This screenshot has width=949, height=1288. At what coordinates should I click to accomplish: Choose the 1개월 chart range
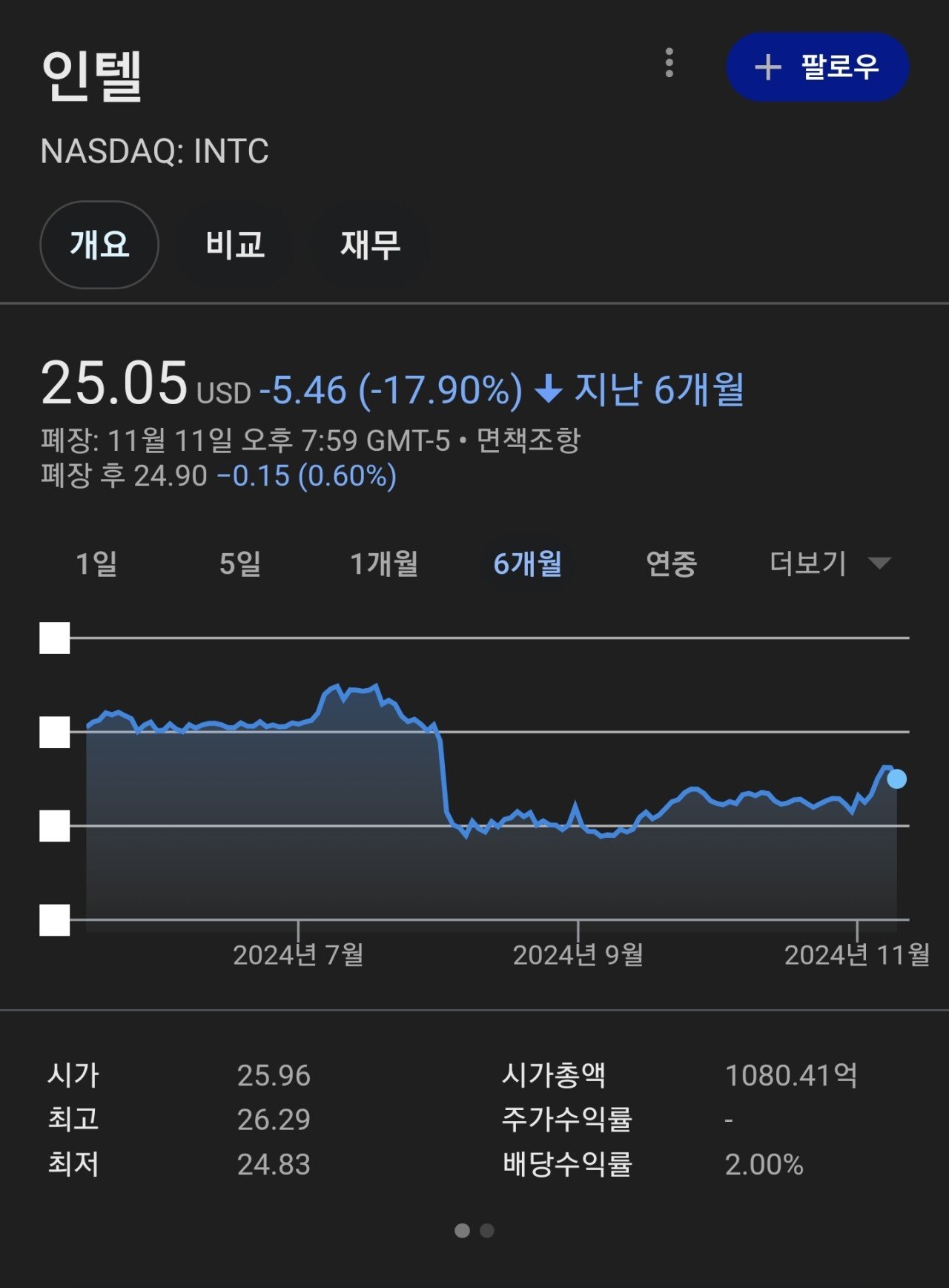point(384,564)
